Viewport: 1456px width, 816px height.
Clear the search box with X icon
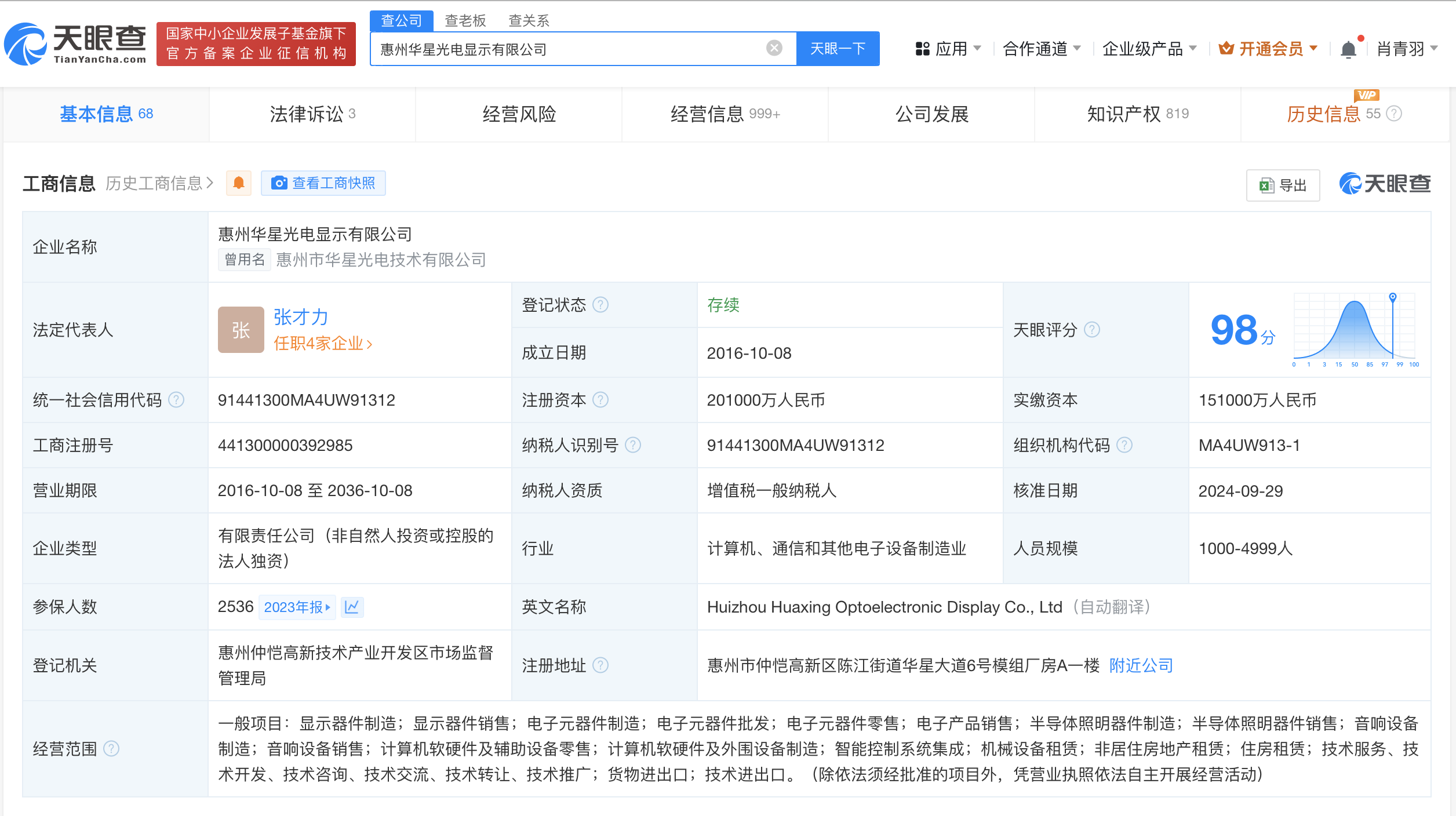774,48
